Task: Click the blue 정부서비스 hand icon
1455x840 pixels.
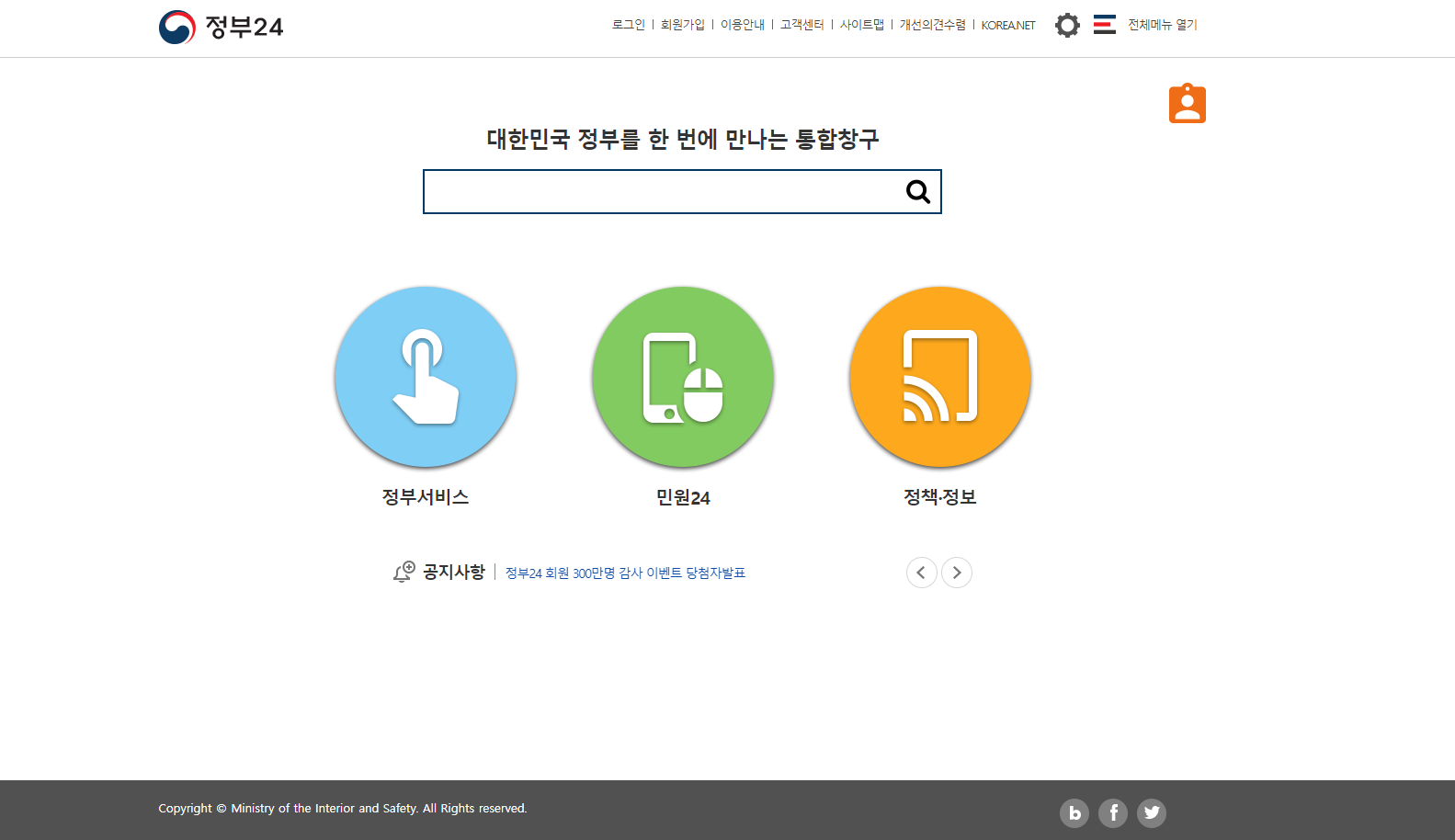Action: click(x=425, y=377)
